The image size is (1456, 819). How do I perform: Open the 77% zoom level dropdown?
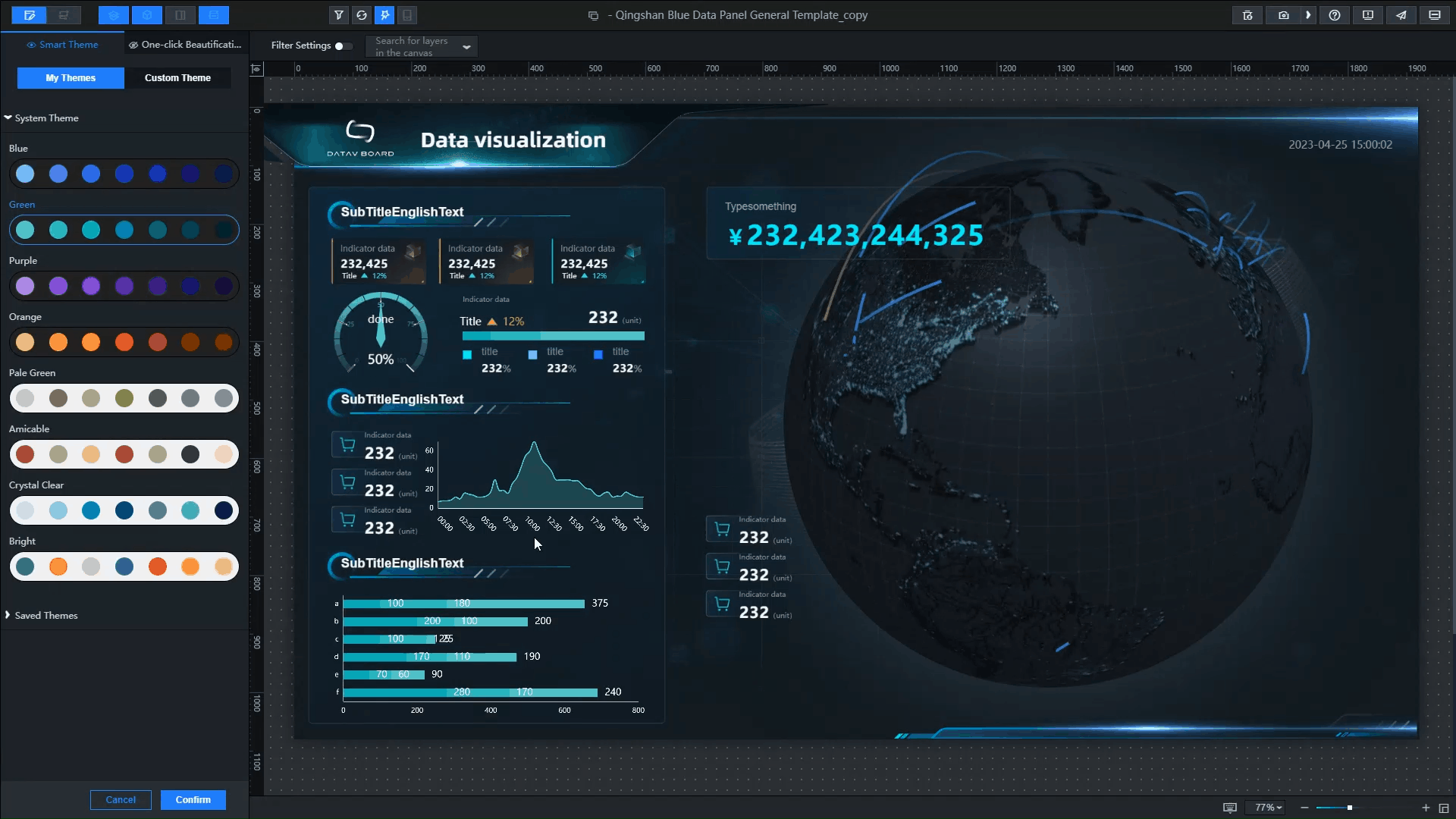(1268, 808)
